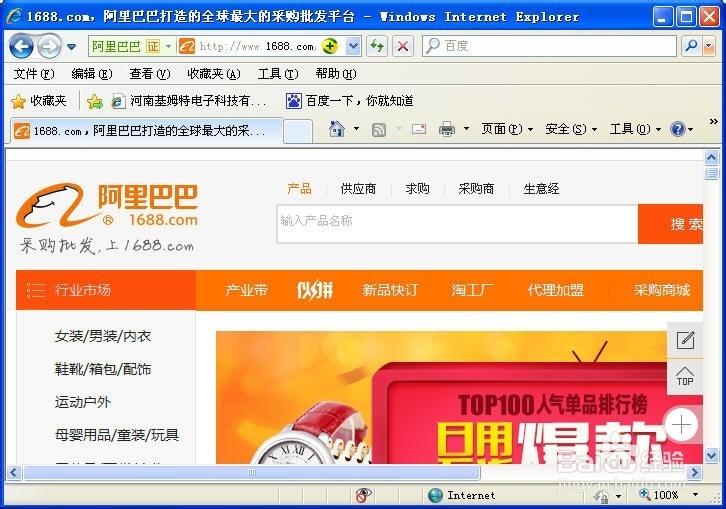The image size is (726, 509).
Task: Open the 鞋靴/箱包/配饰 category
Action: (103, 369)
